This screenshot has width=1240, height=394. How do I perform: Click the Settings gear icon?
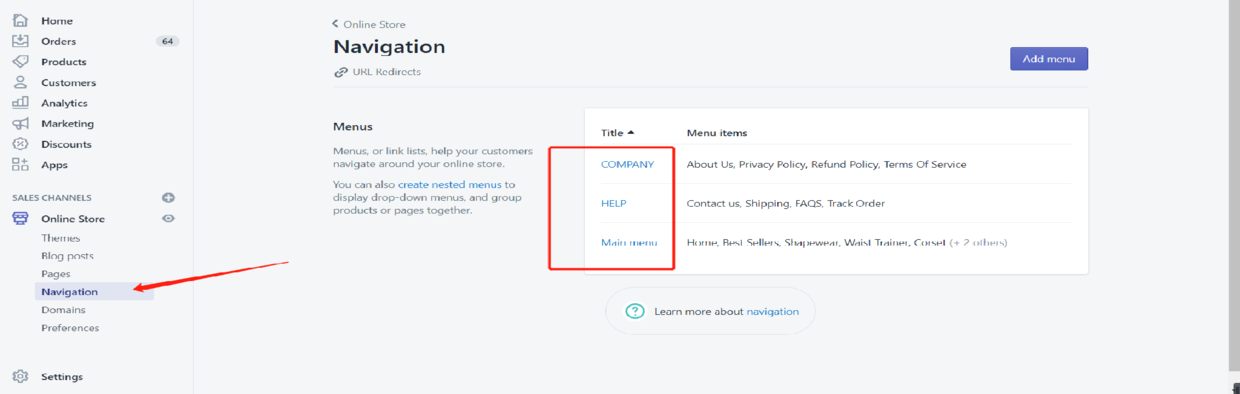(x=20, y=377)
